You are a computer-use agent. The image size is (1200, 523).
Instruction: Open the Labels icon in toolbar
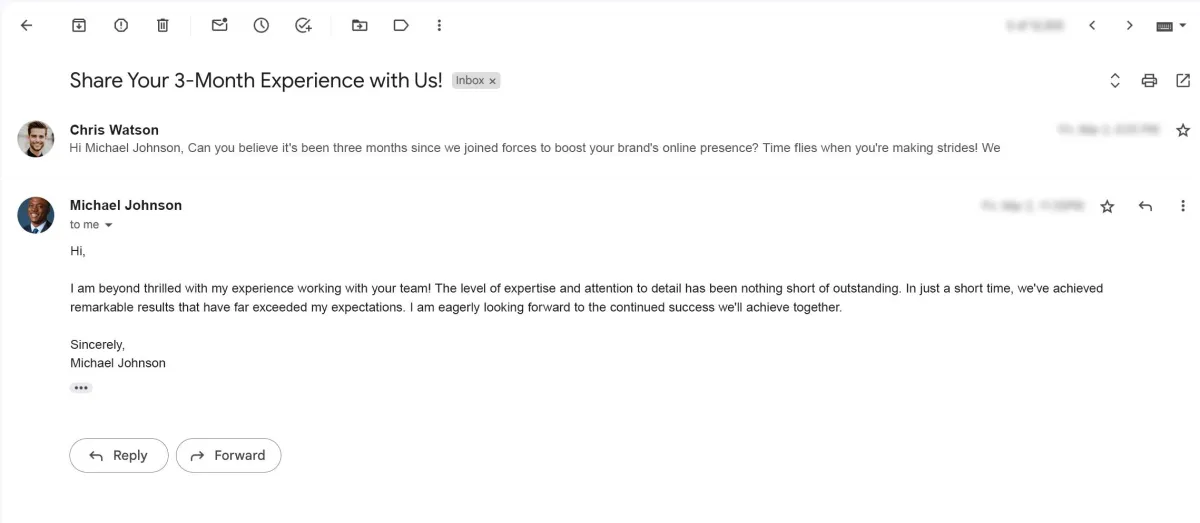(401, 25)
